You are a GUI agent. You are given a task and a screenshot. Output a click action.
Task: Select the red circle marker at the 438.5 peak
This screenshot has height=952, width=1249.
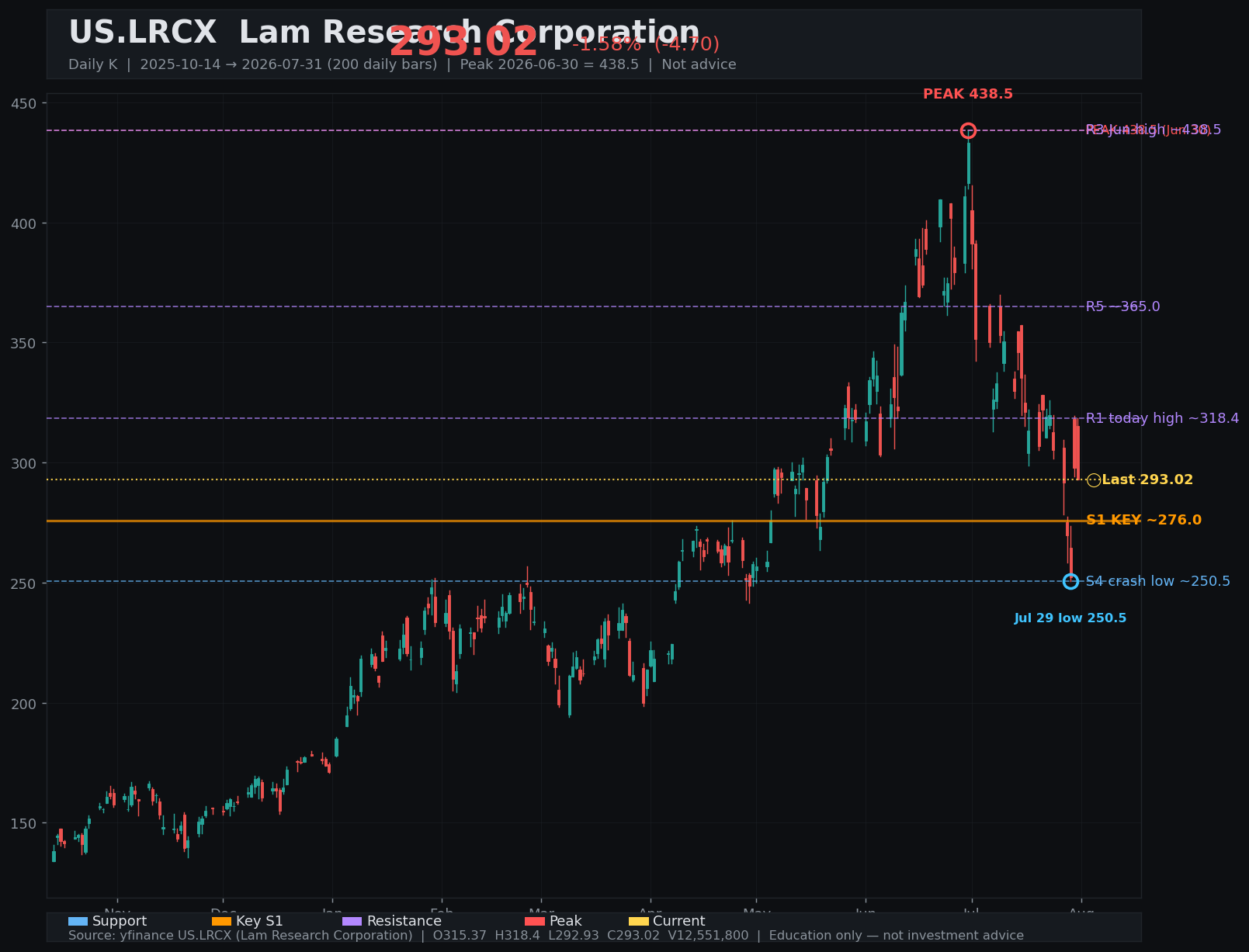[x=968, y=130]
